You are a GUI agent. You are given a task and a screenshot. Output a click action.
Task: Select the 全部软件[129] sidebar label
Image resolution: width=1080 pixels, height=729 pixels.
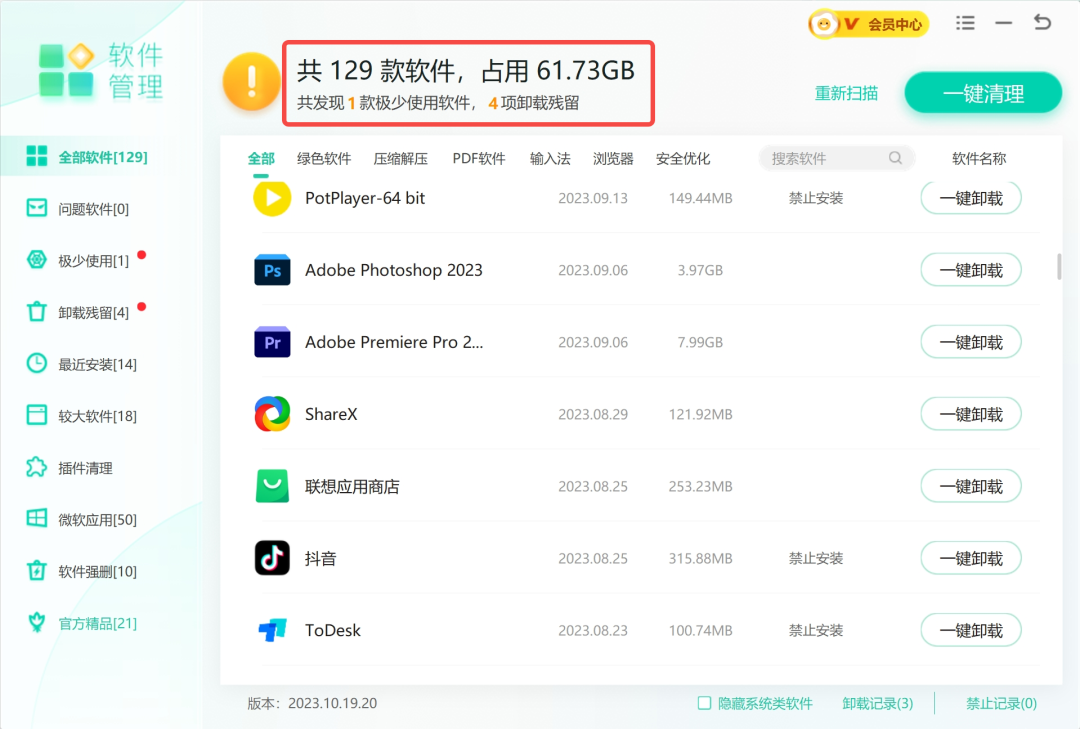(103, 157)
